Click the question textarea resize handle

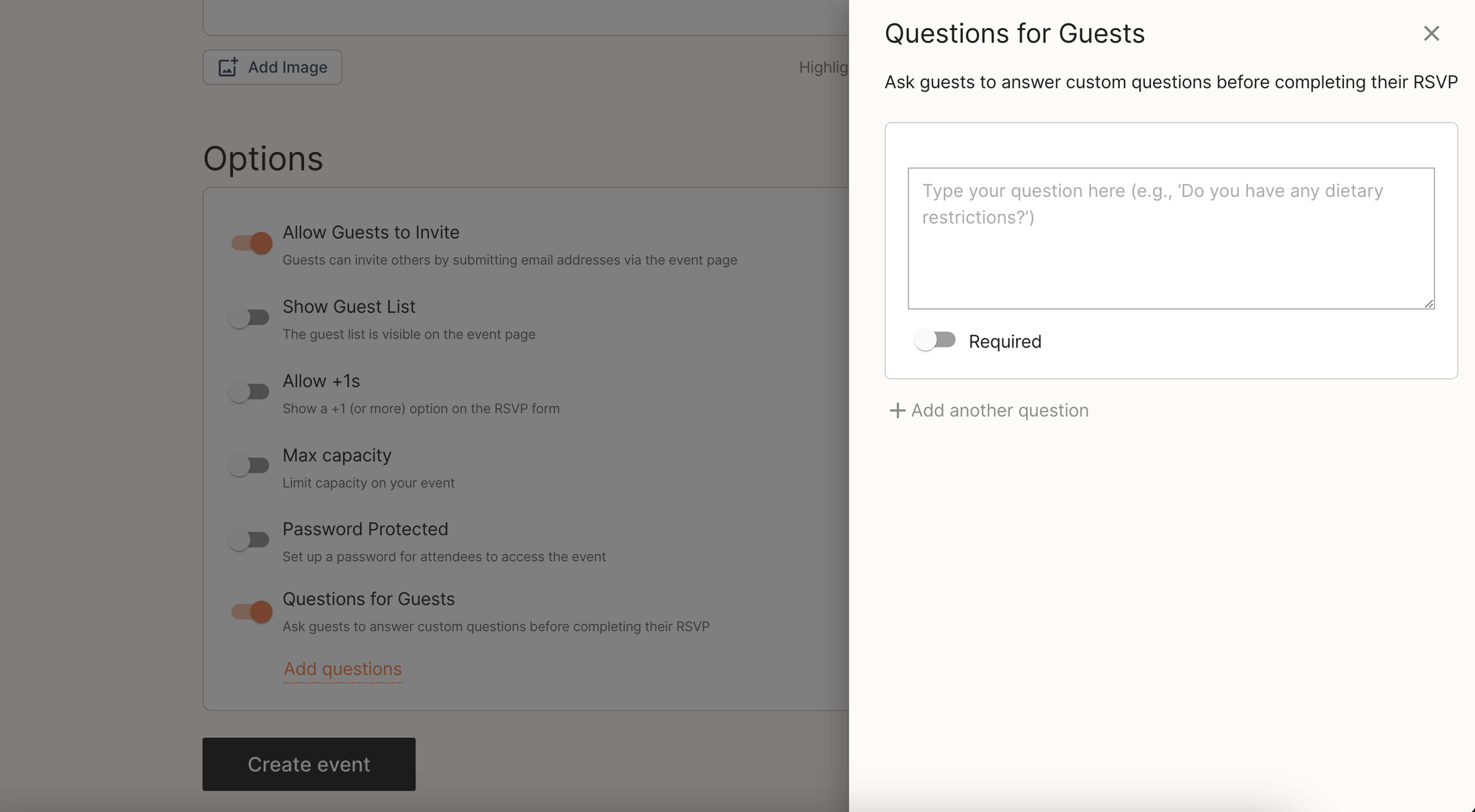point(1428,304)
